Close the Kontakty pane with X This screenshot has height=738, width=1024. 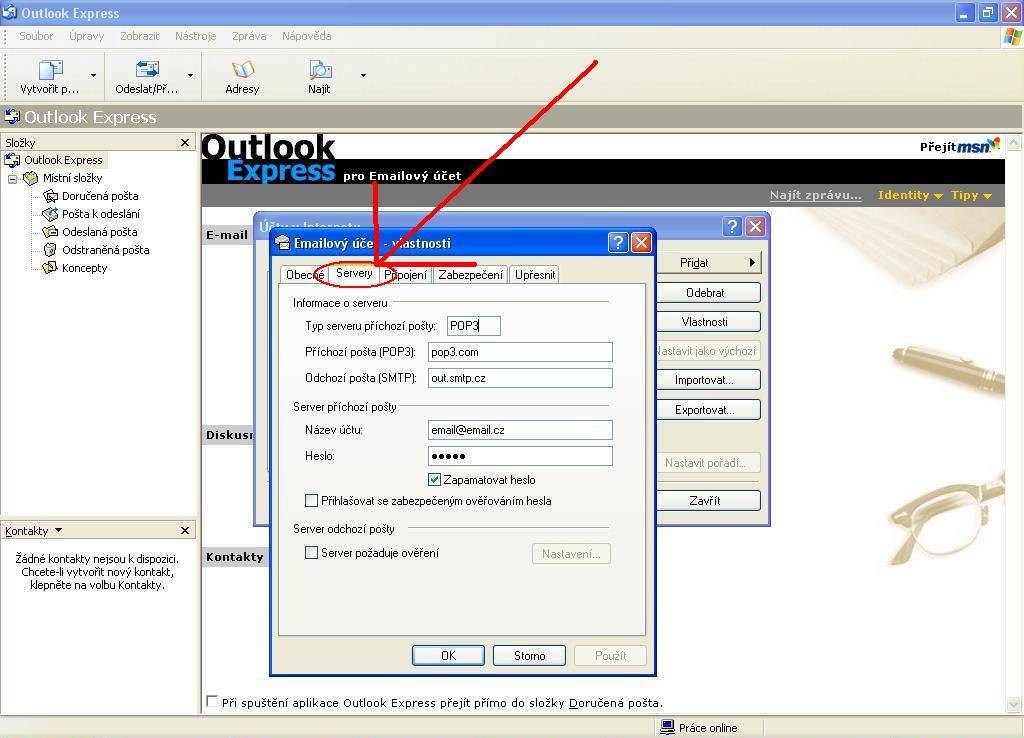(185, 530)
